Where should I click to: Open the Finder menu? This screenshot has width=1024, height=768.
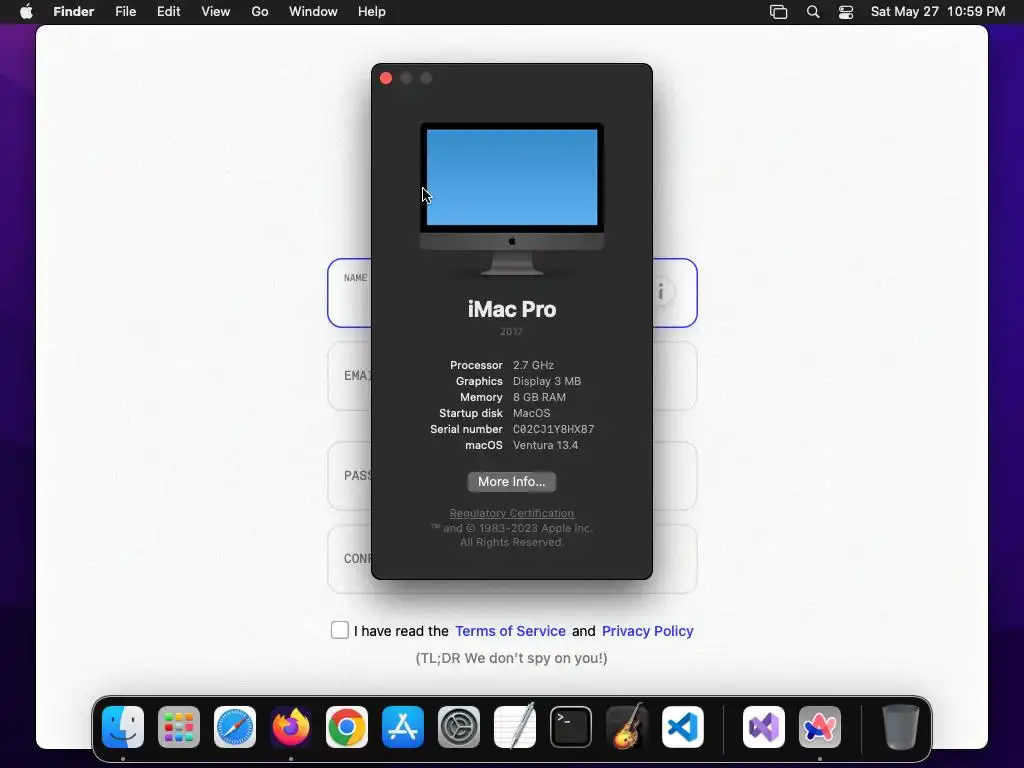click(x=73, y=12)
